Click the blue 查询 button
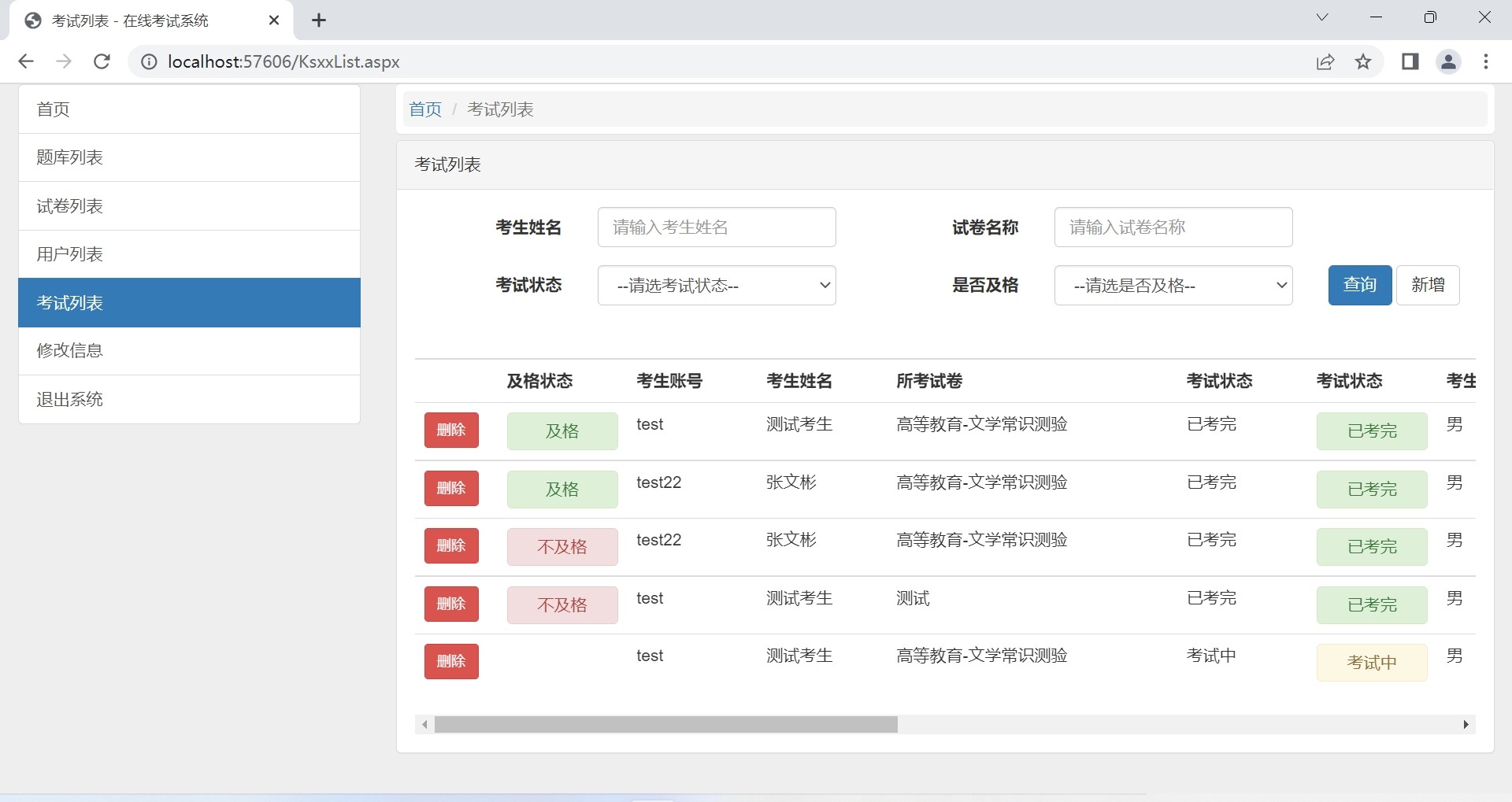This screenshot has width=1512, height=802. [x=1359, y=285]
